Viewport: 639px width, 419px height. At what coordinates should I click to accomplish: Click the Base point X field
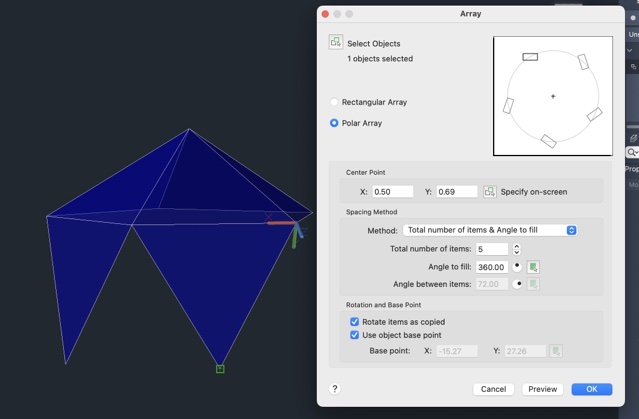pyautogui.click(x=457, y=351)
